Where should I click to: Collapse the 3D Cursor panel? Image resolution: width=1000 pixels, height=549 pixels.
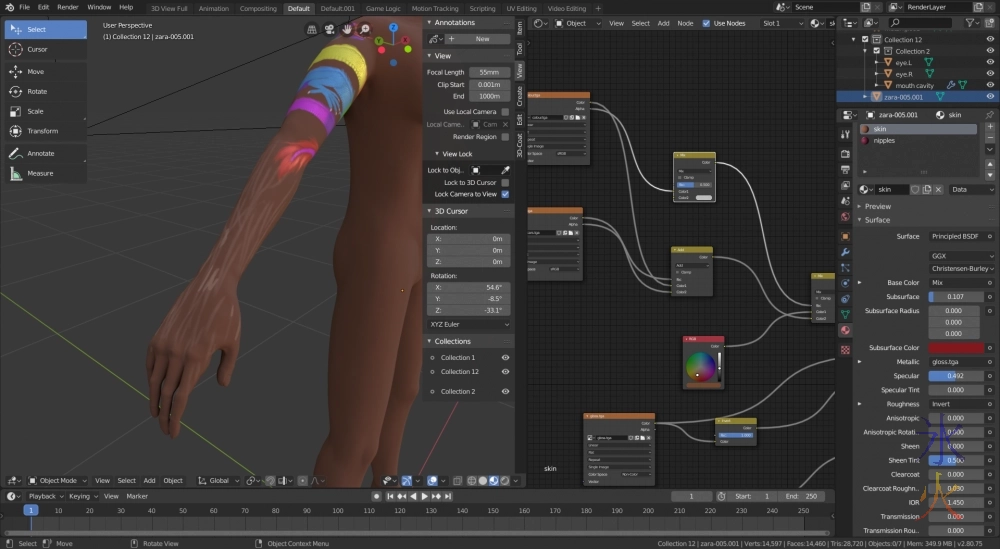tap(449, 211)
